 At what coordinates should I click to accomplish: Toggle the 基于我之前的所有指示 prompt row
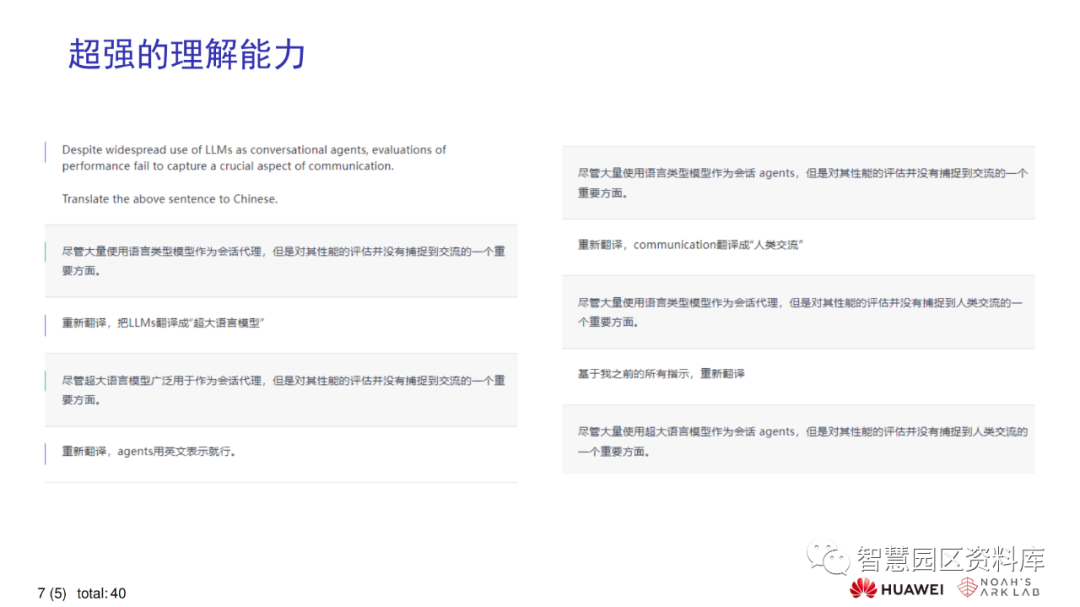tap(800, 373)
